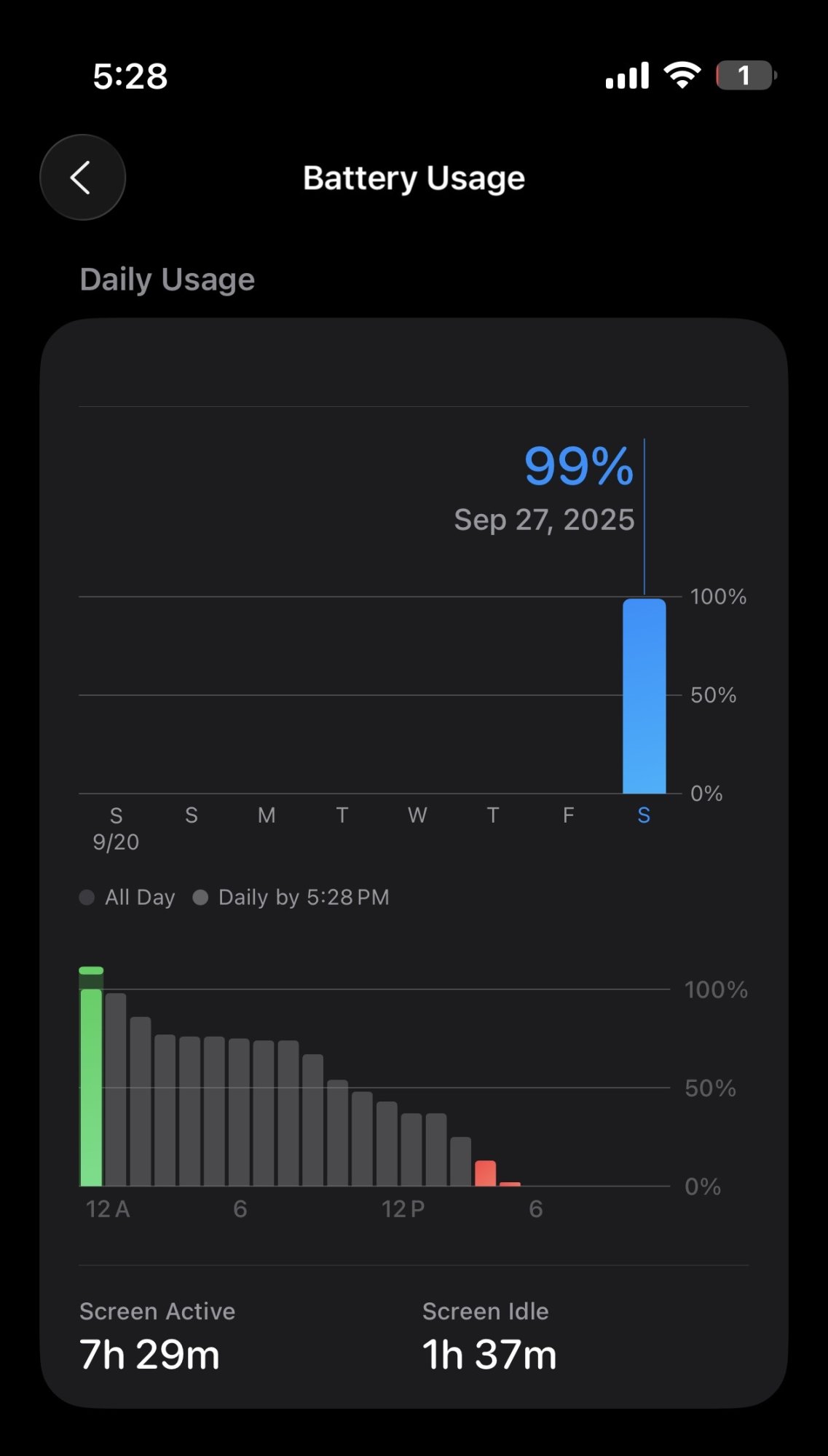Select the All Day legend dot
Screen dimensions: 828x1456
click(x=87, y=898)
